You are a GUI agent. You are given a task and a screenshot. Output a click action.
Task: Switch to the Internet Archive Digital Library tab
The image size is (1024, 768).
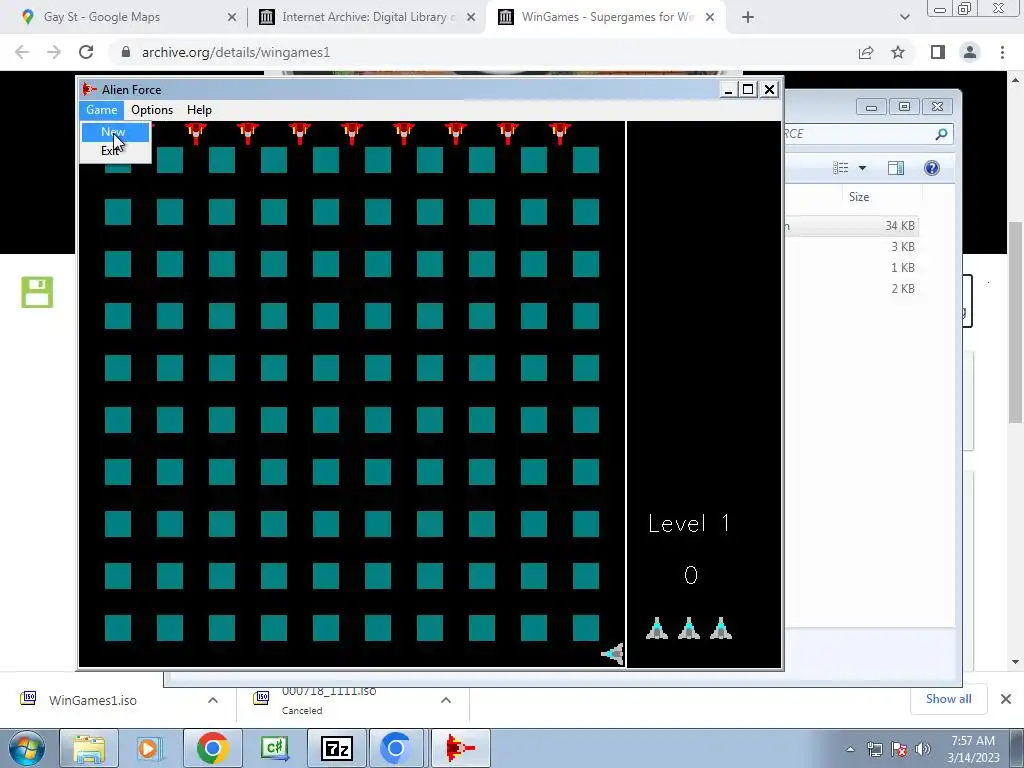click(366, 17)
